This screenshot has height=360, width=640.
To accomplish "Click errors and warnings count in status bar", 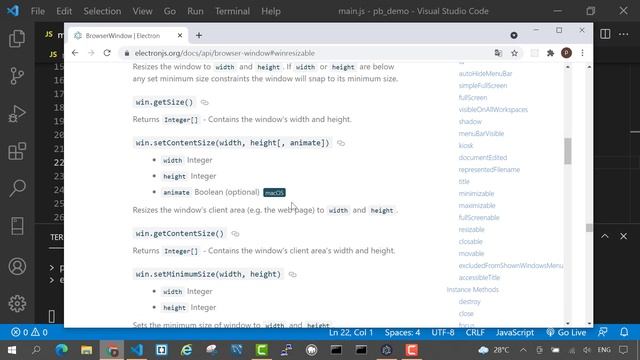I will 29,332.
